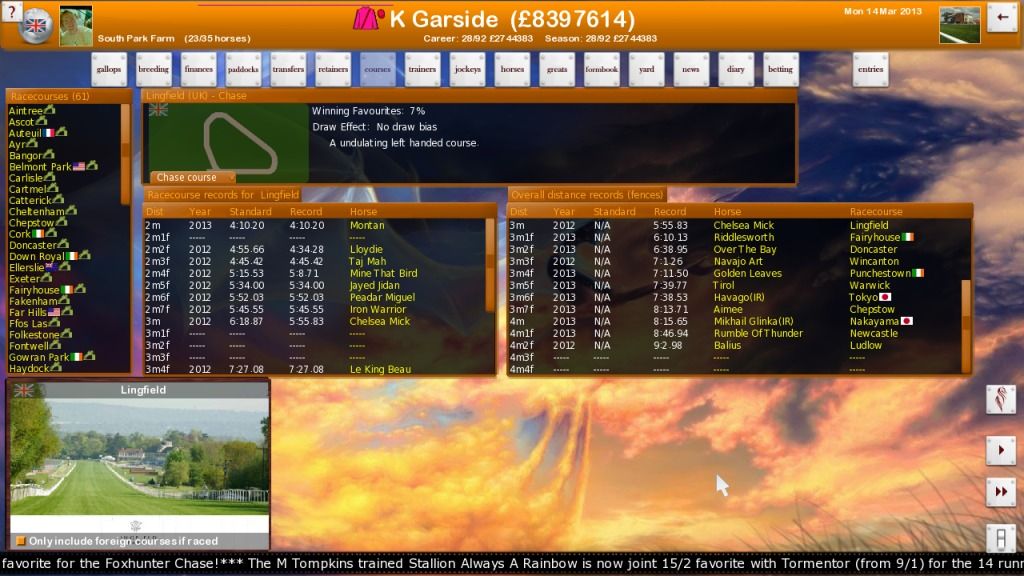The image size is (1024, 576).
Task: Click the Lingfield racecourse photo
Action: click(140, 457)
